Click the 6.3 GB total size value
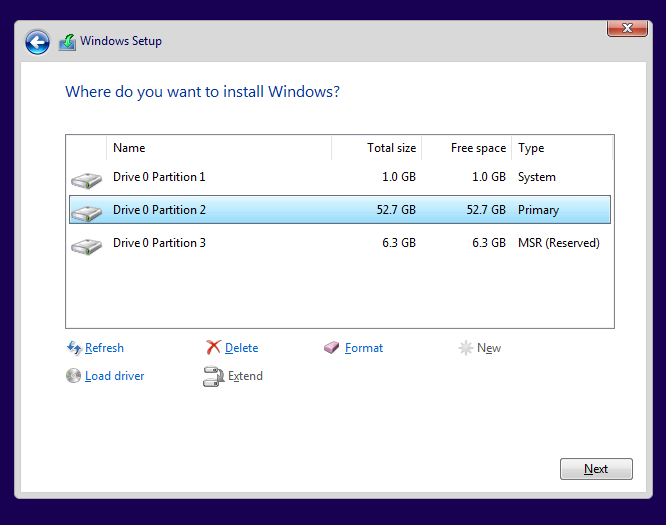 pyautogui.click(x=399, y=243)
